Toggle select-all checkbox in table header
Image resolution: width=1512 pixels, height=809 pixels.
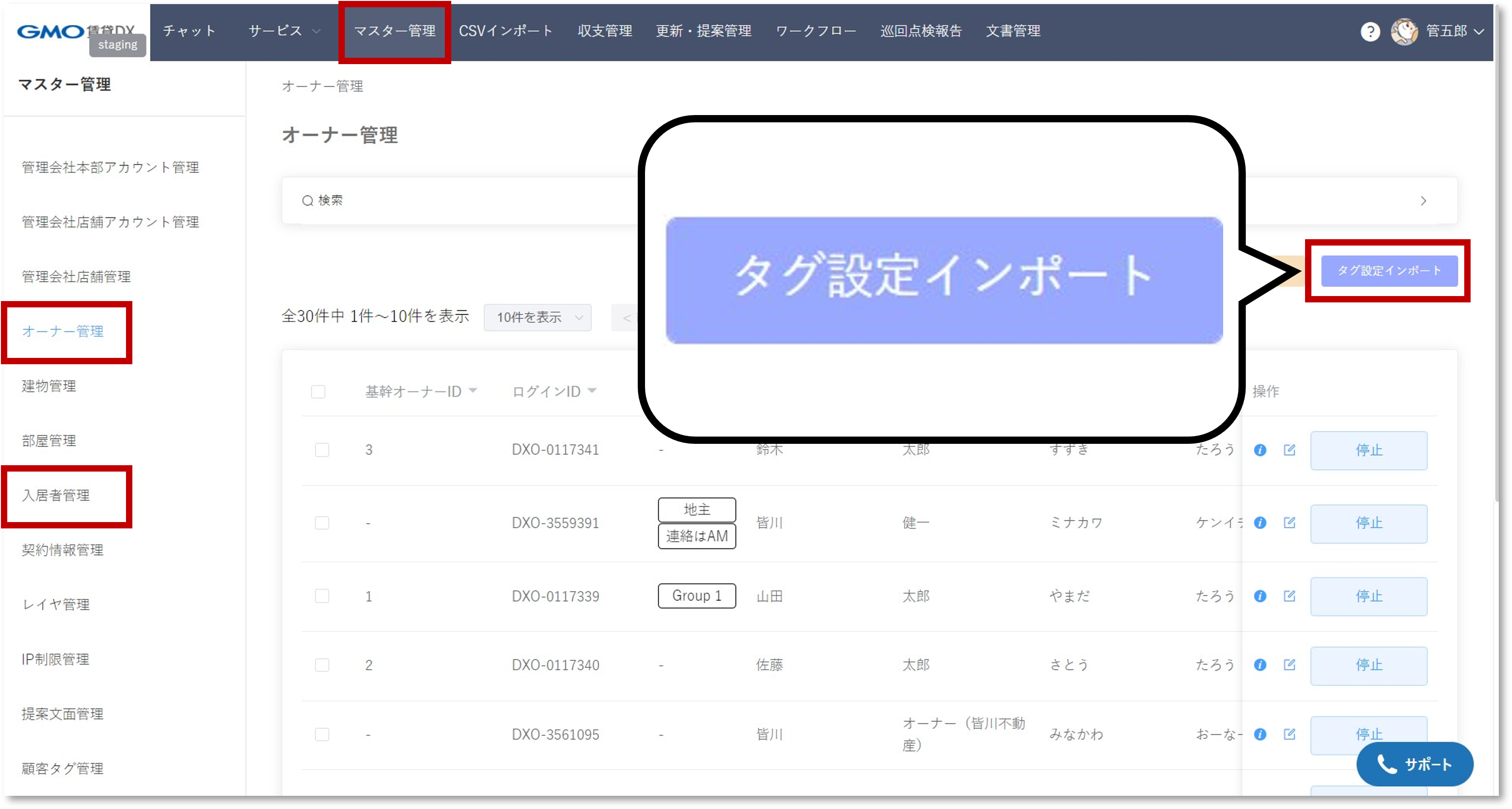click(318, 391)
